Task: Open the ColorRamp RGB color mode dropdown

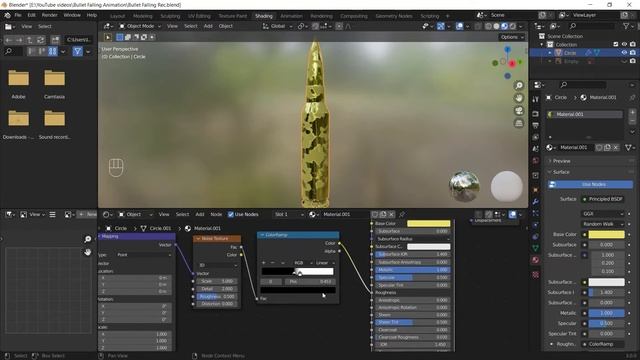Action: (303, 263)
